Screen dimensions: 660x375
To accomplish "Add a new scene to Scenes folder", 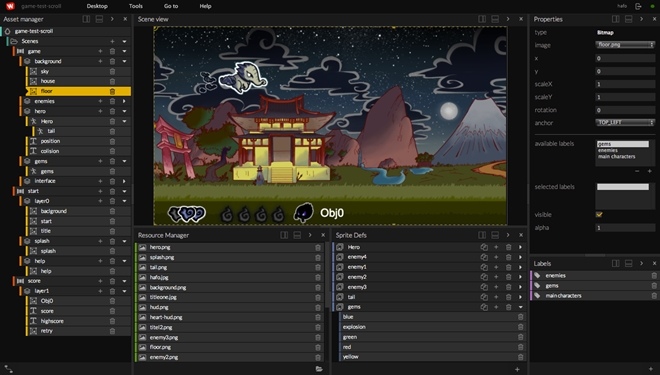I will coord(112,41).
